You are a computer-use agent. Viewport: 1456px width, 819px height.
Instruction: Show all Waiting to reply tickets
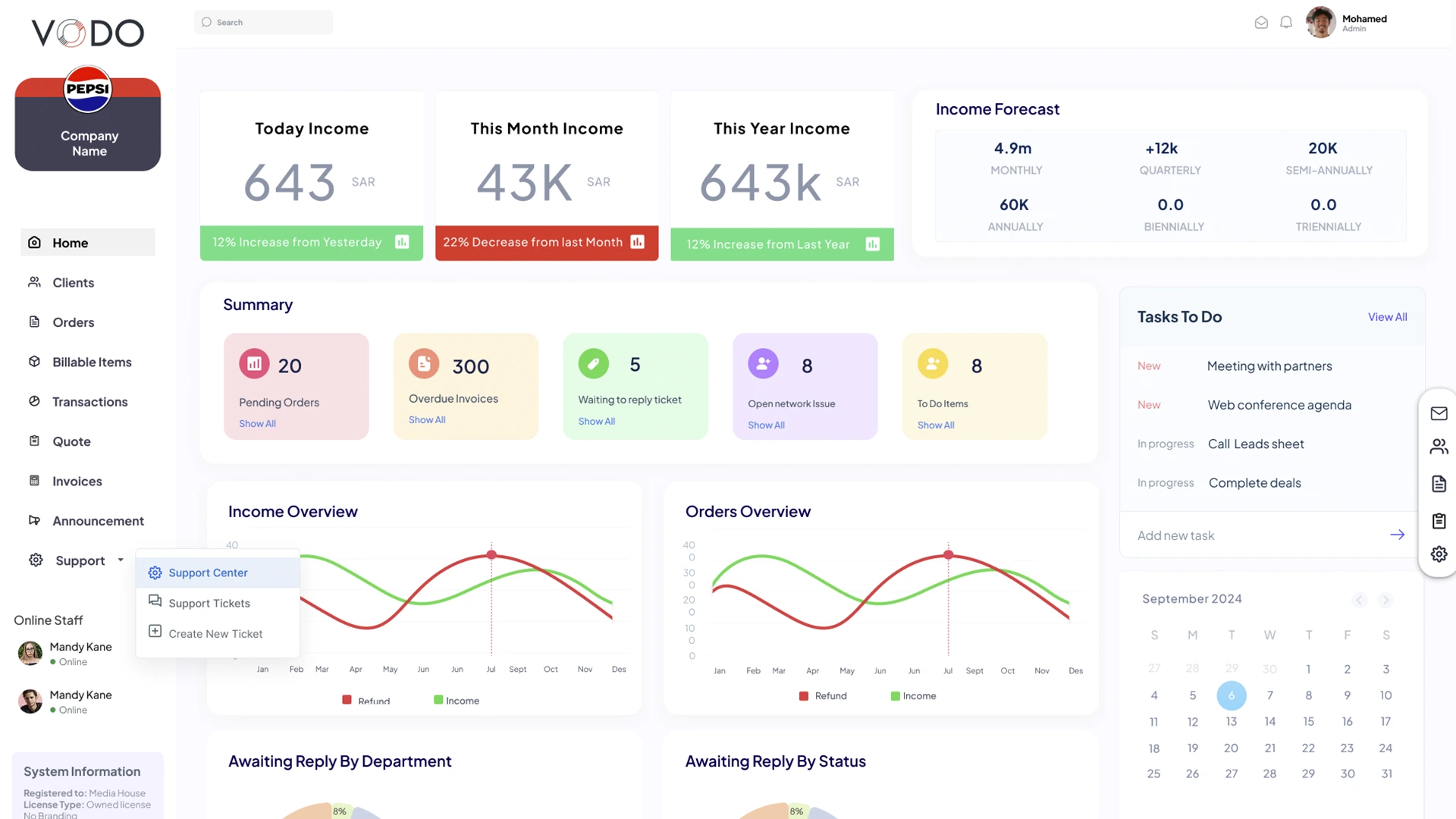(x=597, y=421)
